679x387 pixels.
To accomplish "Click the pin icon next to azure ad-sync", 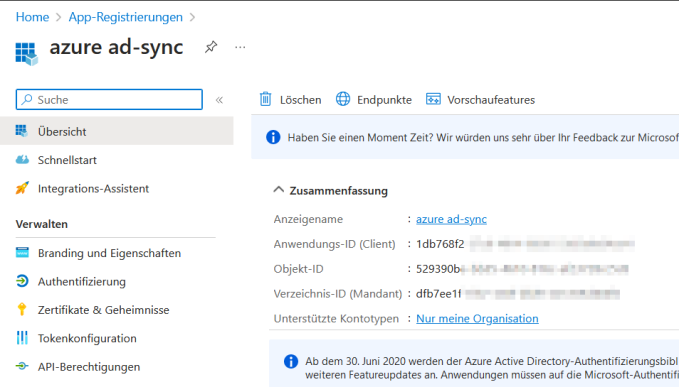I will (x=211, y=47).
